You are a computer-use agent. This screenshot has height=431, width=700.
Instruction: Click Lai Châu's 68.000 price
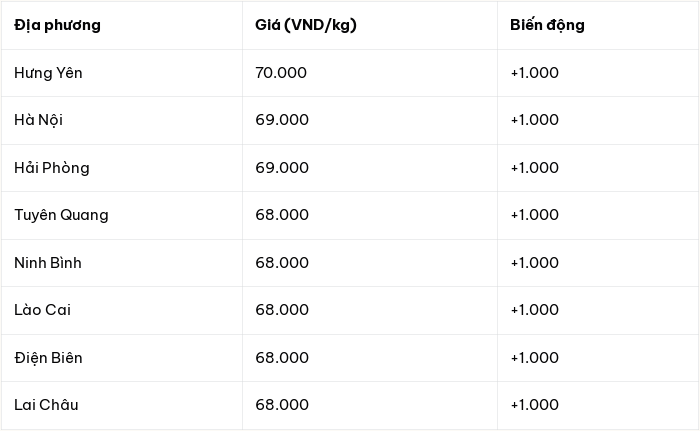pos(282,405)
